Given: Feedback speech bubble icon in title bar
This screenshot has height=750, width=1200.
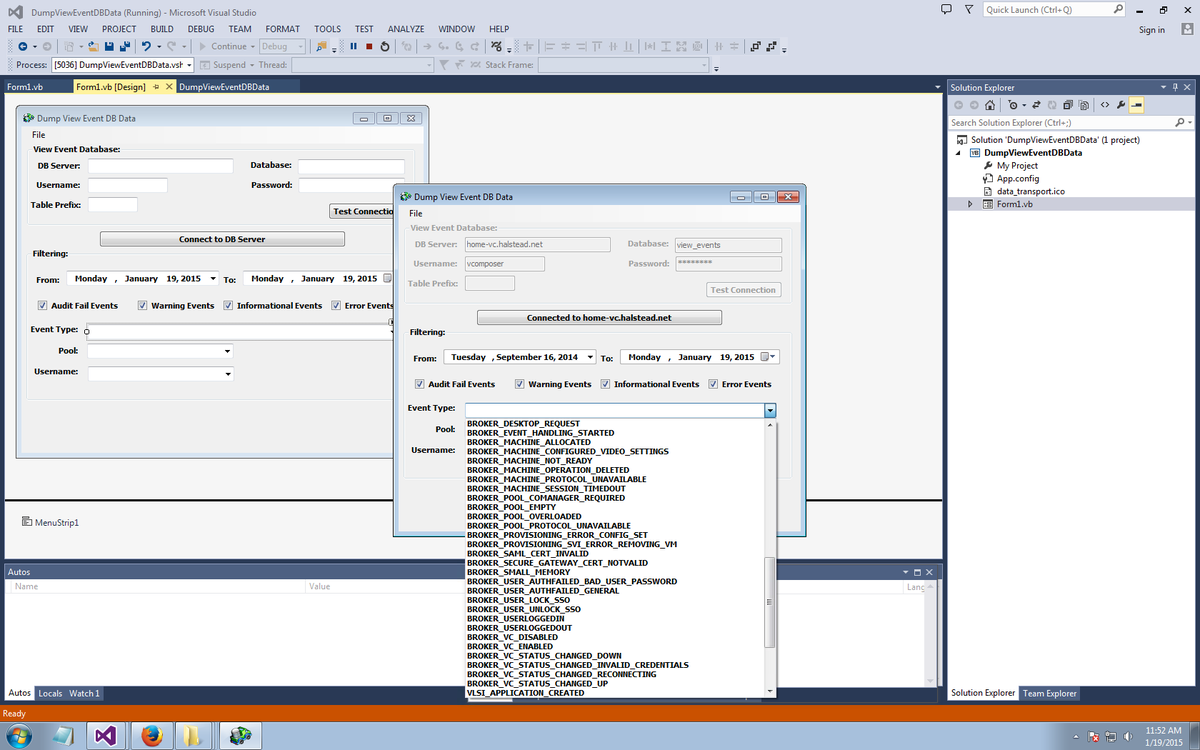Looking at the screenshot, I should click(x=947, y=9).
